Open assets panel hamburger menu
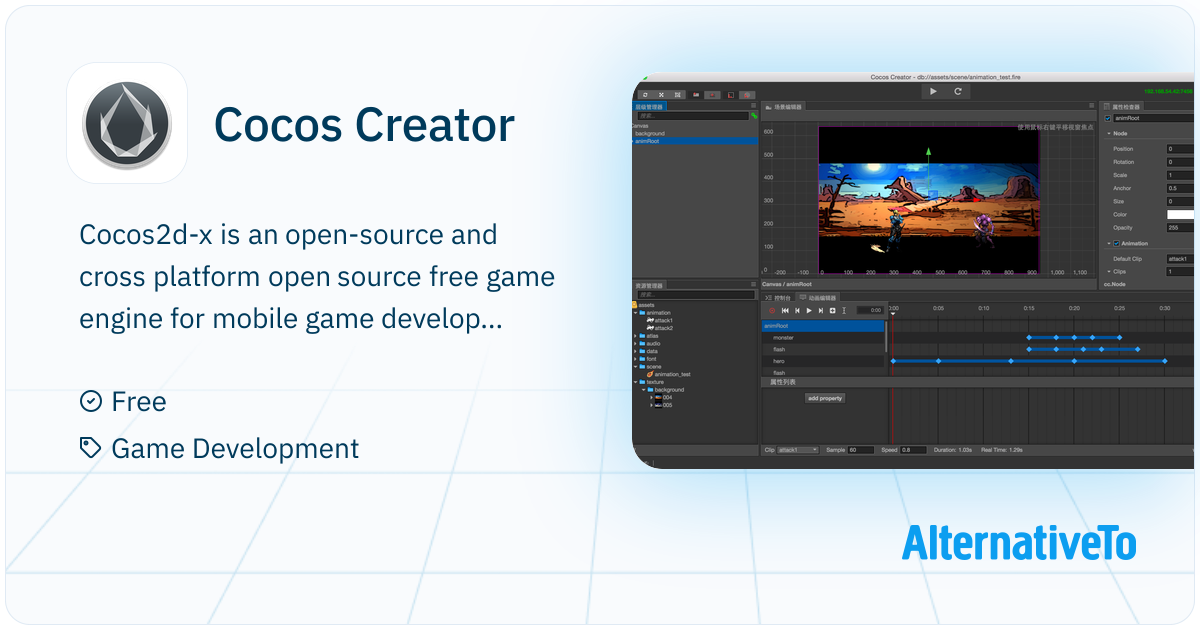 [x=753, y=284]
